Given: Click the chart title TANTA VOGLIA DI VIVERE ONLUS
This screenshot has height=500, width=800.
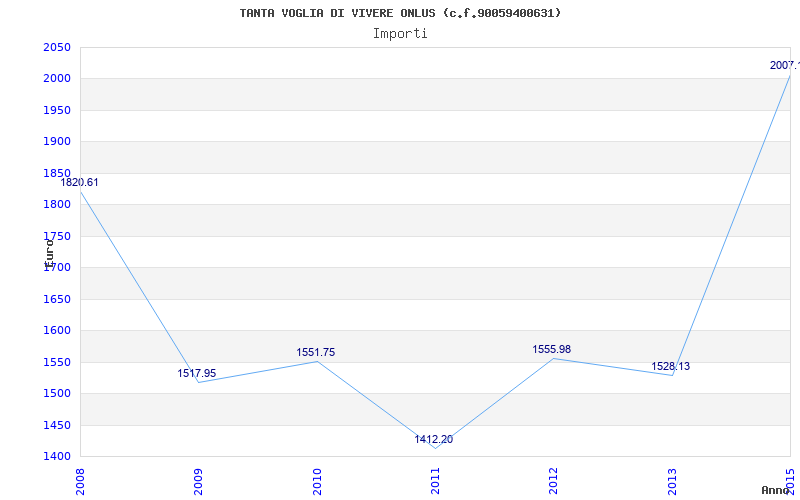Looking at the screenshot, I should point(400,13).
